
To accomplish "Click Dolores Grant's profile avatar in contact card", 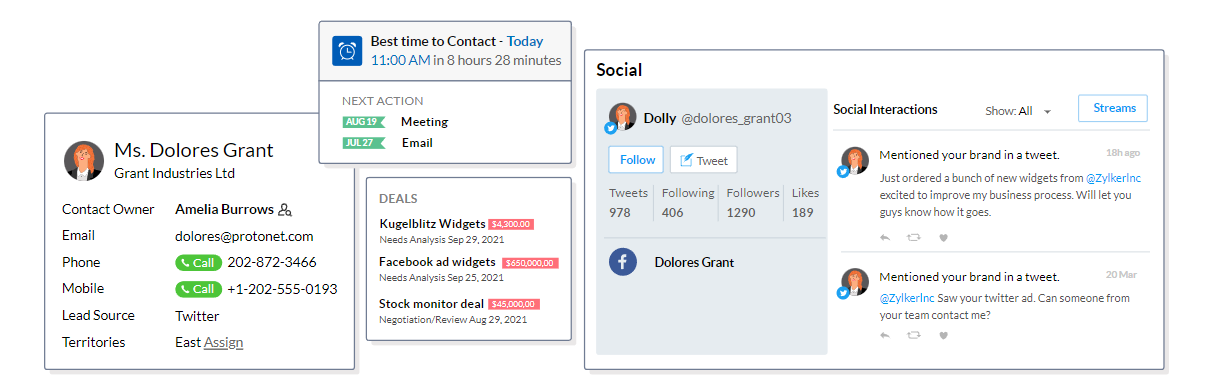I will tap(84, 160).
